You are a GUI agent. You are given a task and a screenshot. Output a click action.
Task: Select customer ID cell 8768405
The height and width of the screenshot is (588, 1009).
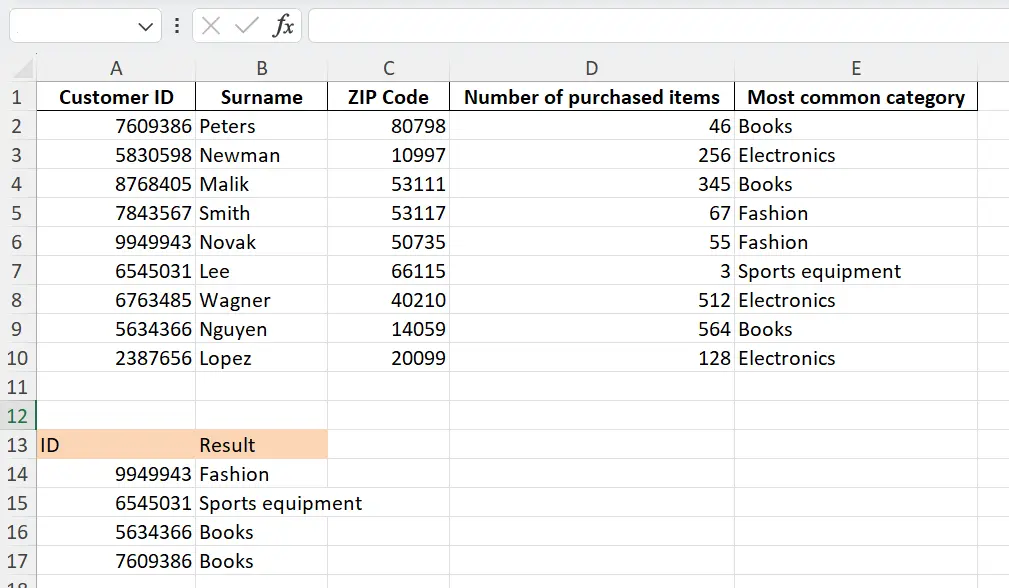click(116, 183)
